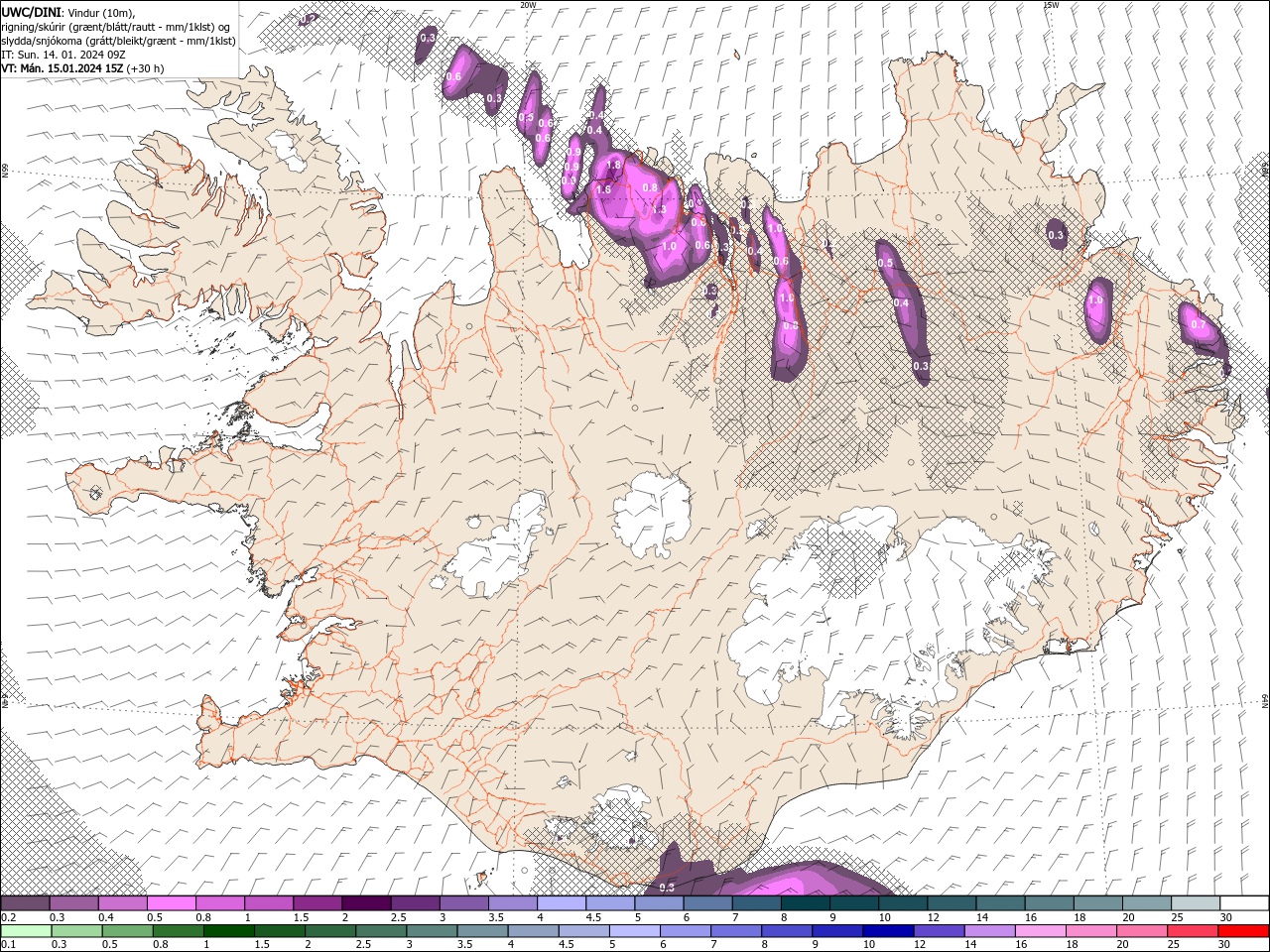Click the bright pink snow swatch labeled 0.5
The width and height of the screenshot is (1270, 952).
[171, 903]
